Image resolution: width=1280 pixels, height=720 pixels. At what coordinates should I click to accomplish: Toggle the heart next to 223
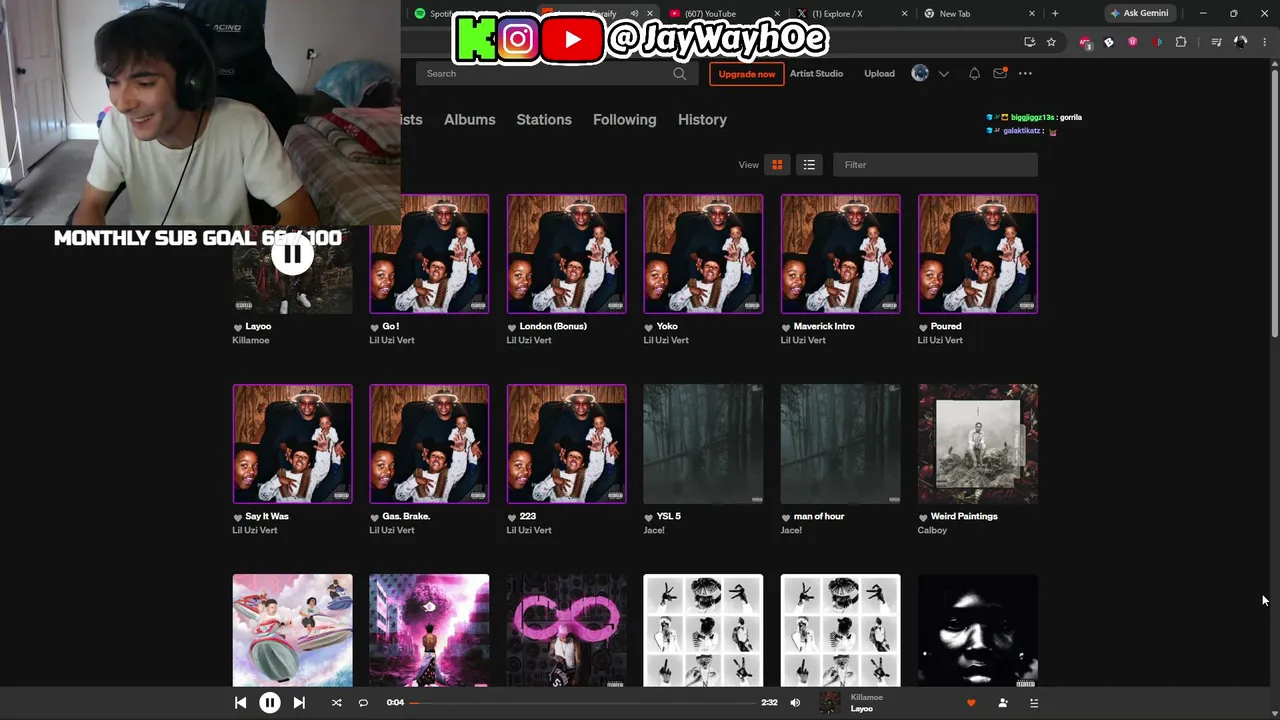[x=512, y=517]
